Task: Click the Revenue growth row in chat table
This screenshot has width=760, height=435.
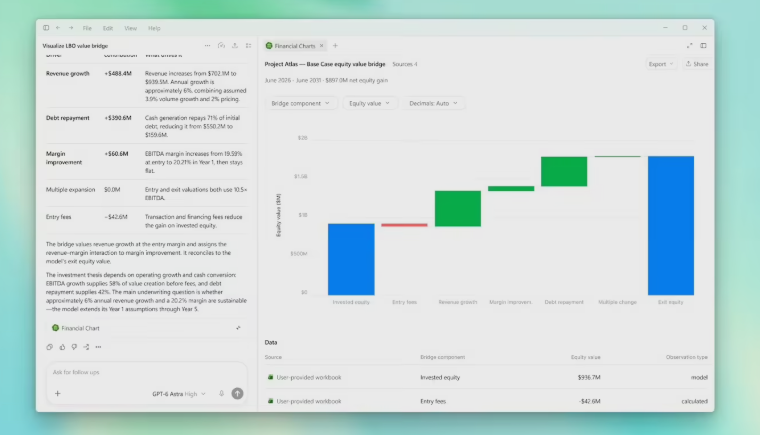Action: coord(146,86)
